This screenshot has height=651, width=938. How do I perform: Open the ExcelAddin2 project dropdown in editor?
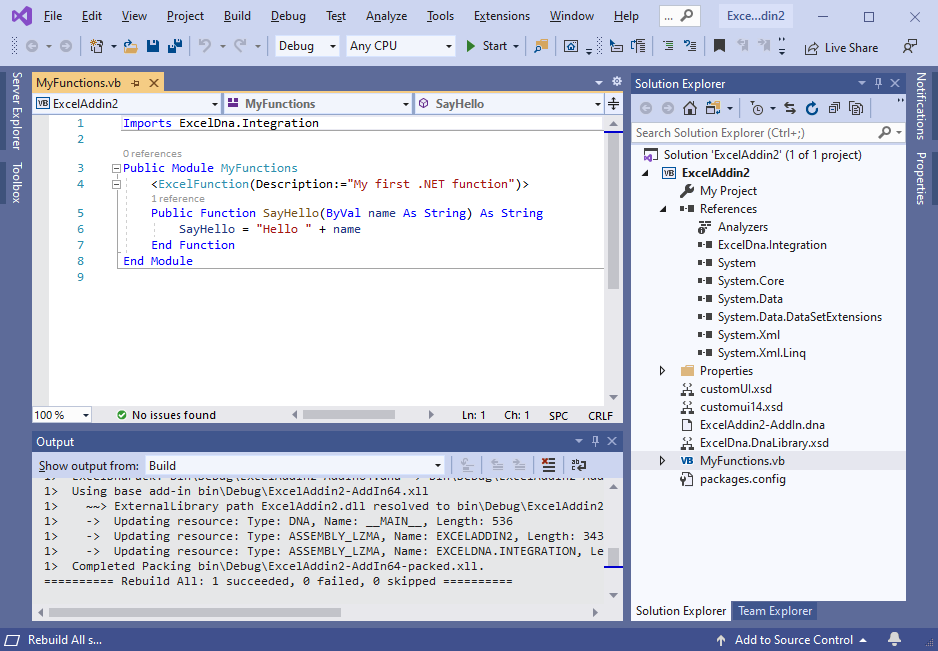[128, 104]
